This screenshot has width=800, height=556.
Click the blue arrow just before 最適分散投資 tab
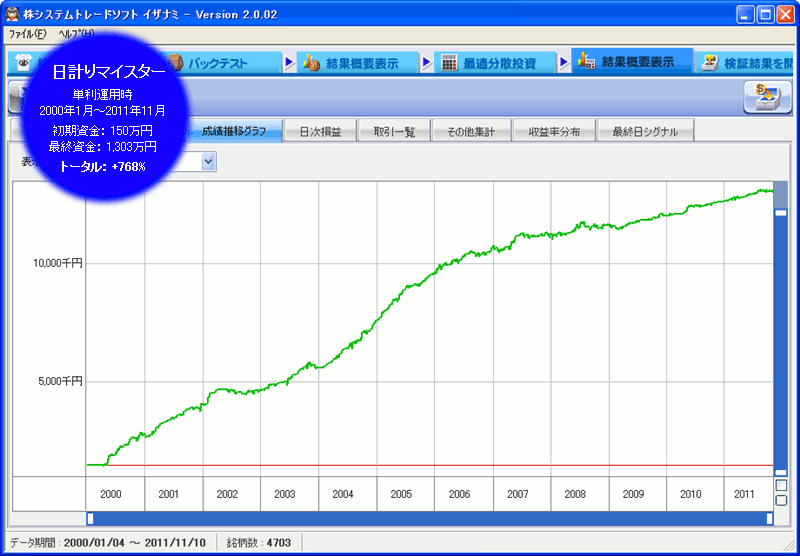tap(427, 63)
